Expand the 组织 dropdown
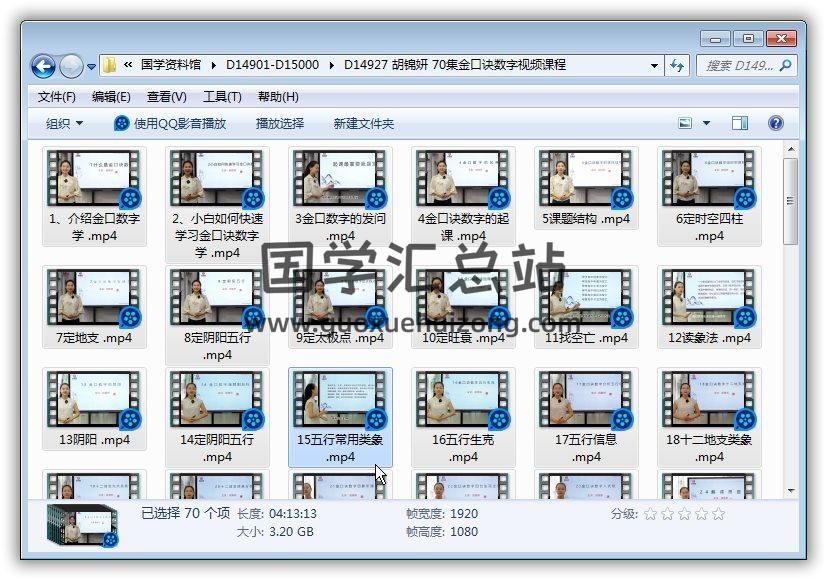 click(64, 124)
